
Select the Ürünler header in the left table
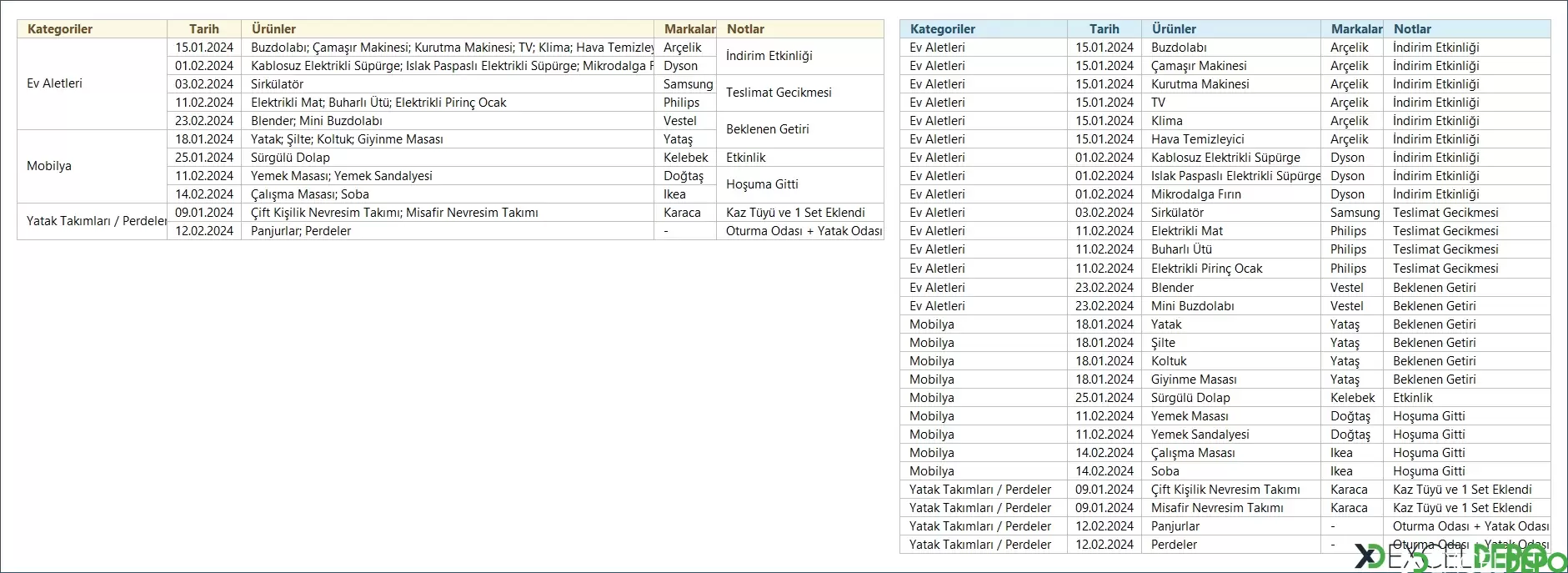click(x=448, y=29)
